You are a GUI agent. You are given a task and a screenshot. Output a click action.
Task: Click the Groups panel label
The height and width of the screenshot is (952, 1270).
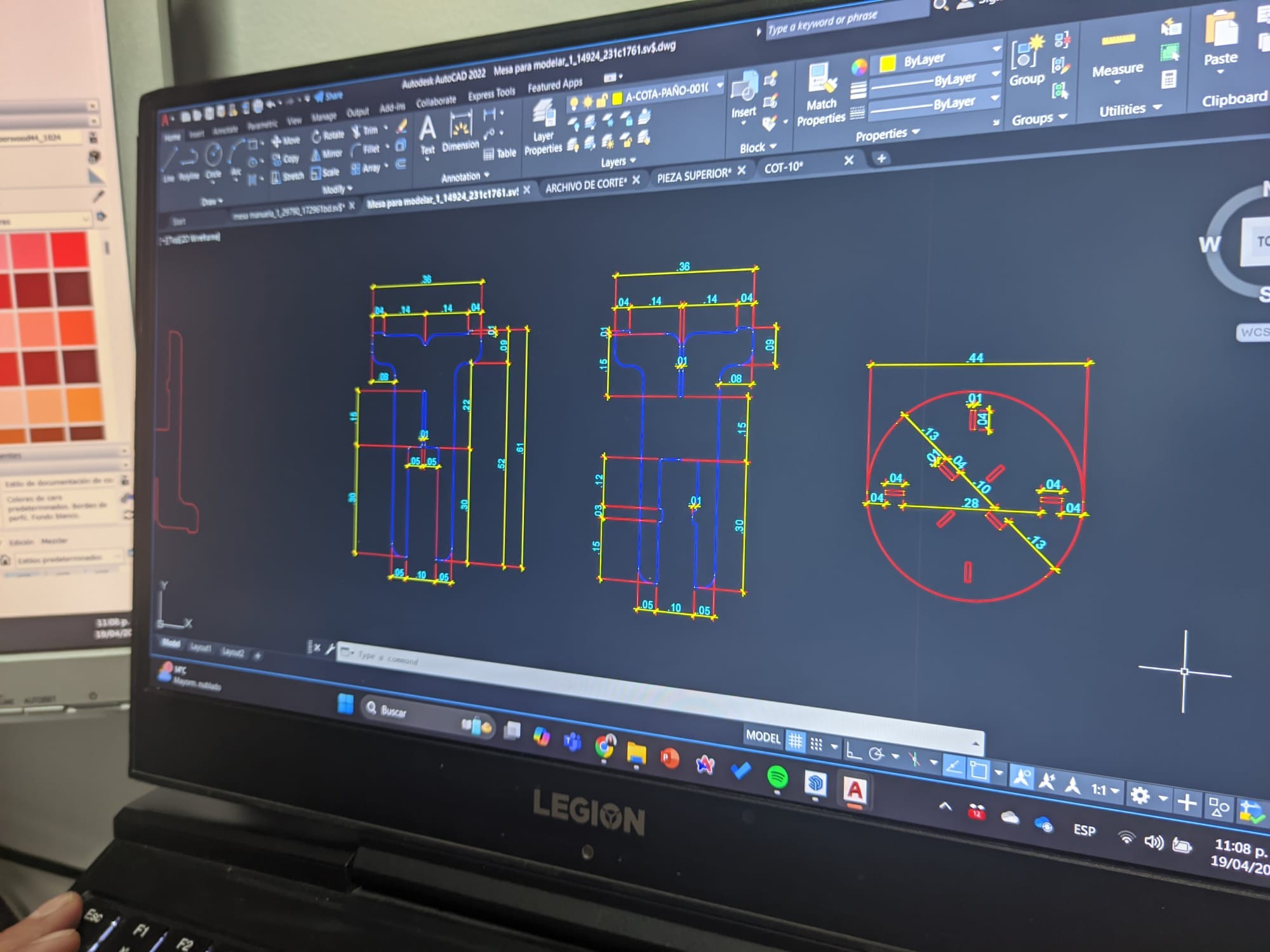click(1038, 119)
